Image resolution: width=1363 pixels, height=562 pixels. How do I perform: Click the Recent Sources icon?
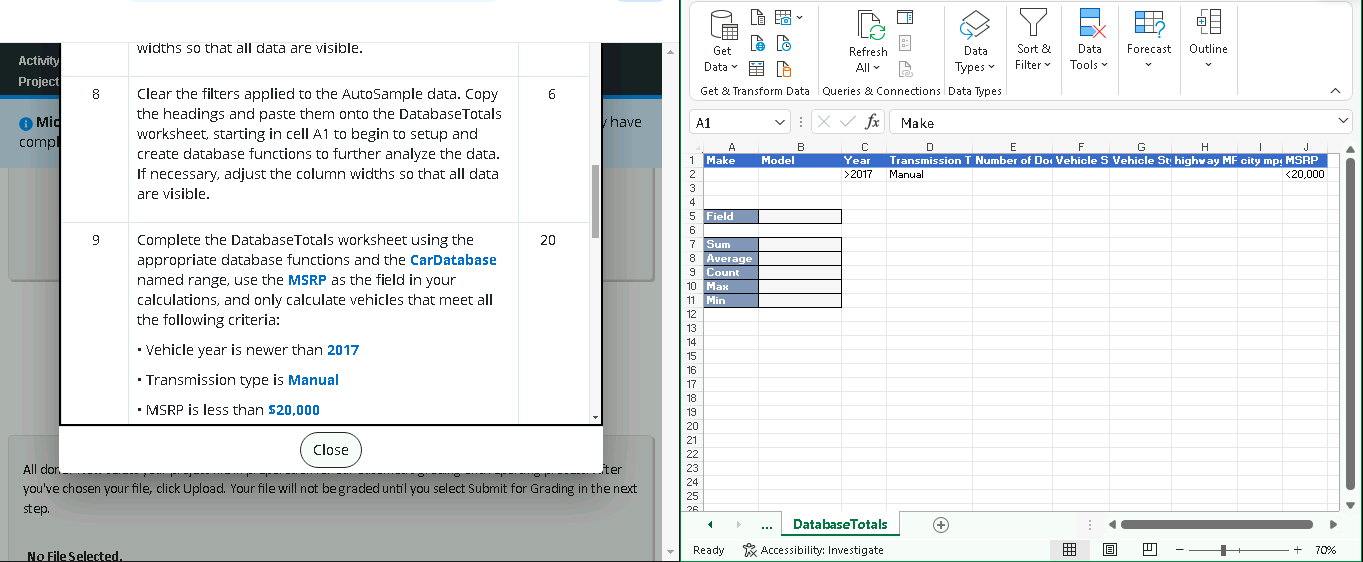tap(784, 44)
